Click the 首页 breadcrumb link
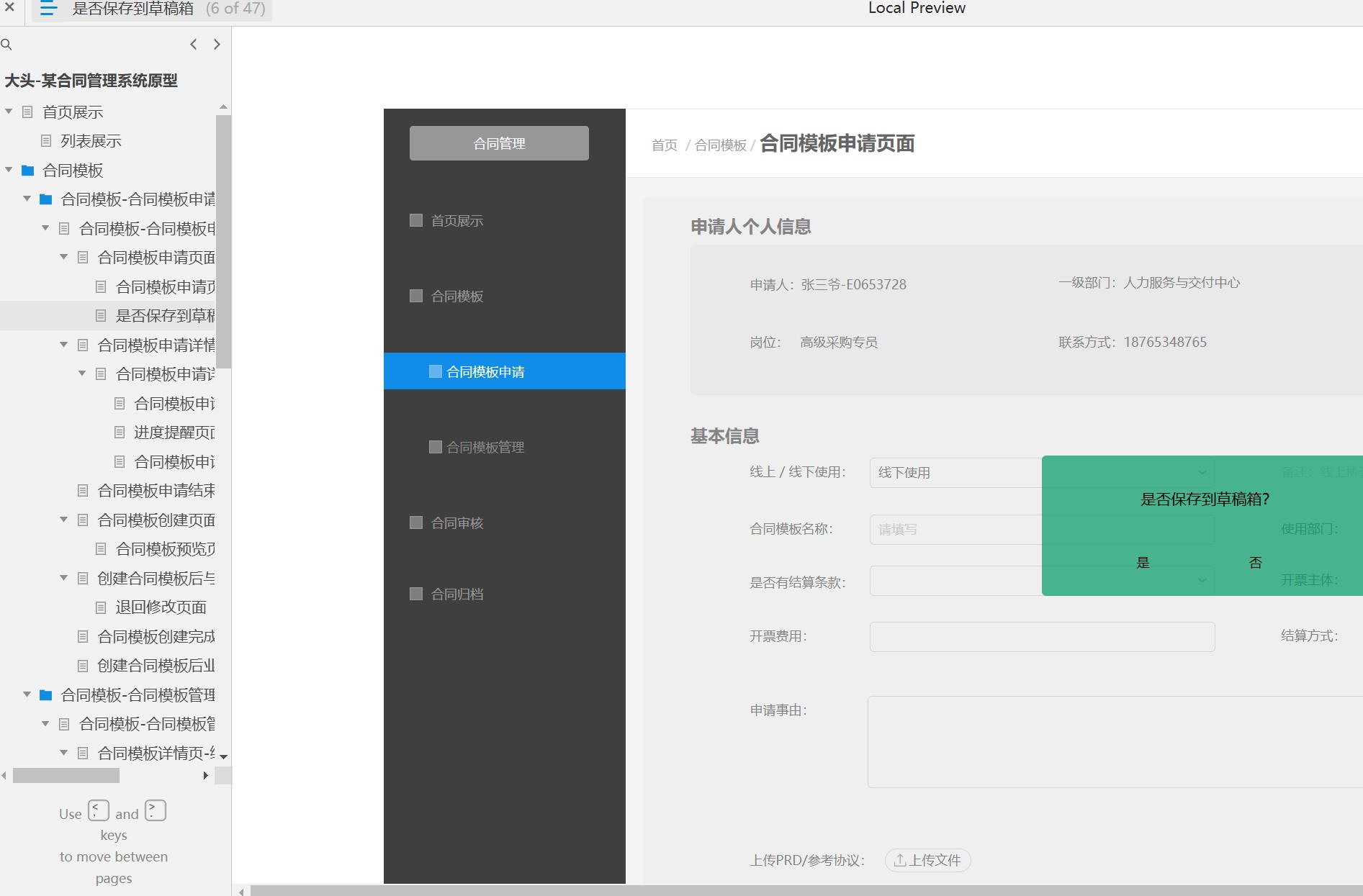 tap(665, 145)
